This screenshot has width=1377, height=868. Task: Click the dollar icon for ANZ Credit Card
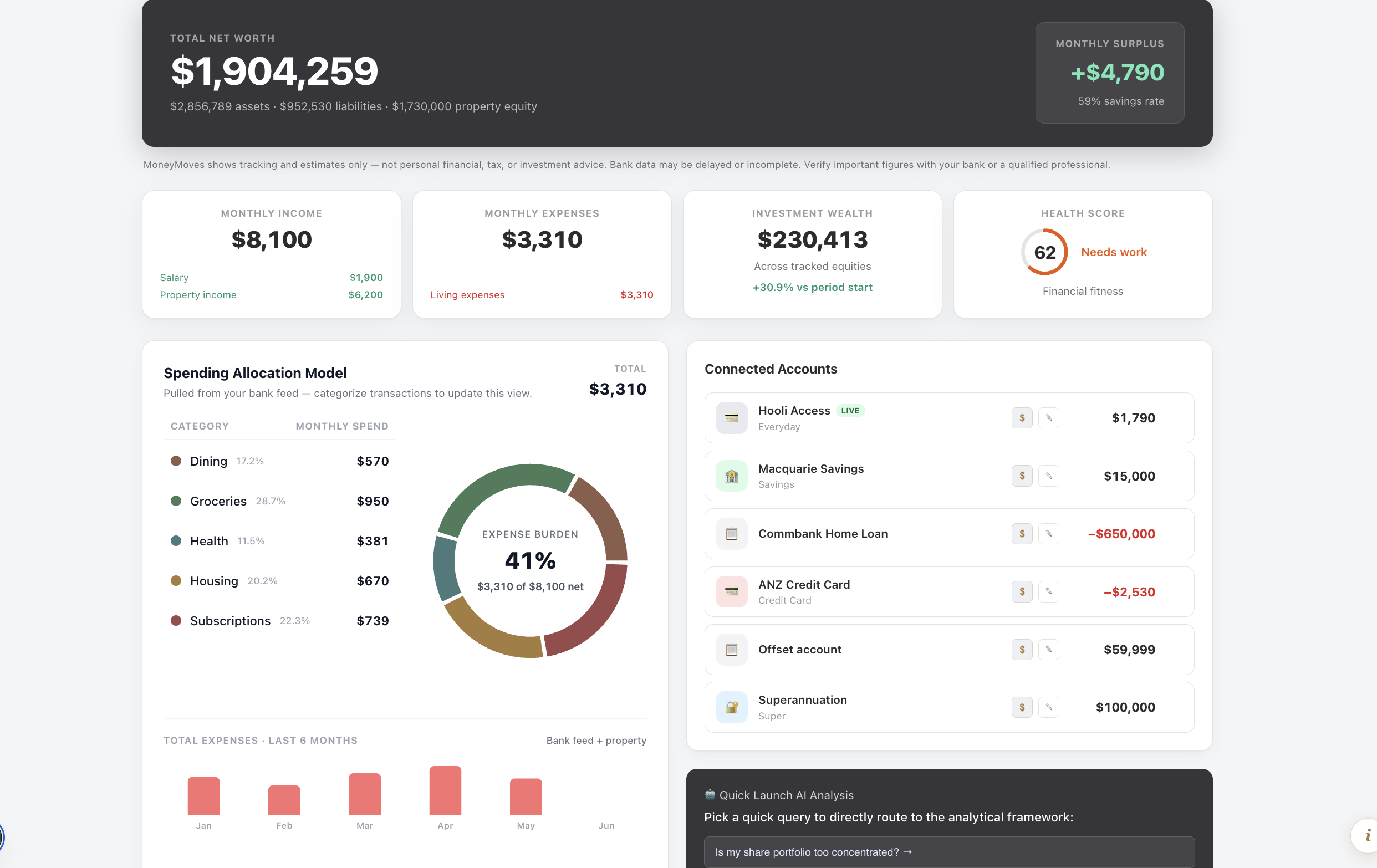(x=1022, y=591)
